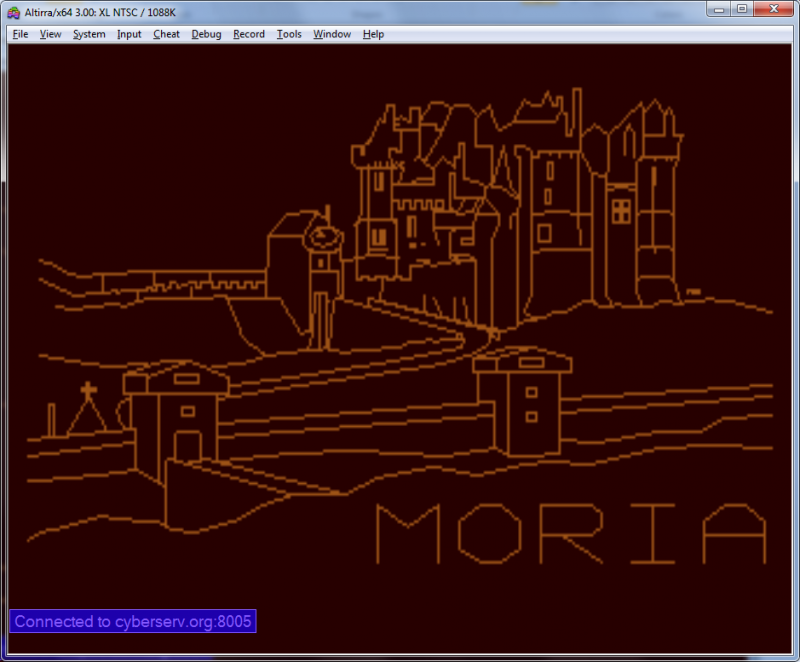Close the Altirra window
The height and width of the screenshot is (662, 800).
point(773,9)
